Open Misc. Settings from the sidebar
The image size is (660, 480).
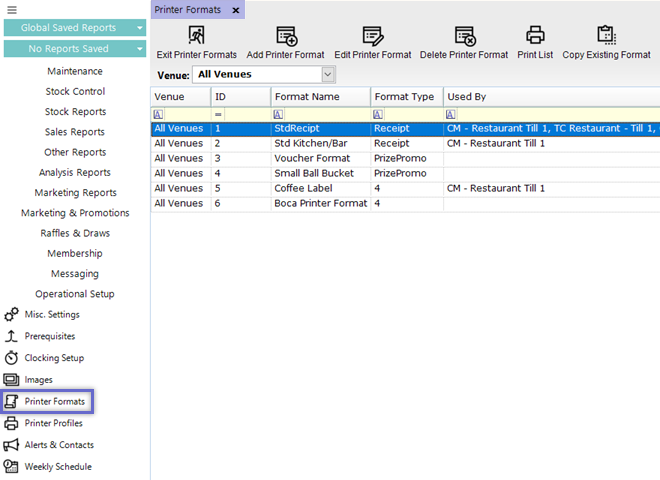pos(52,315)
